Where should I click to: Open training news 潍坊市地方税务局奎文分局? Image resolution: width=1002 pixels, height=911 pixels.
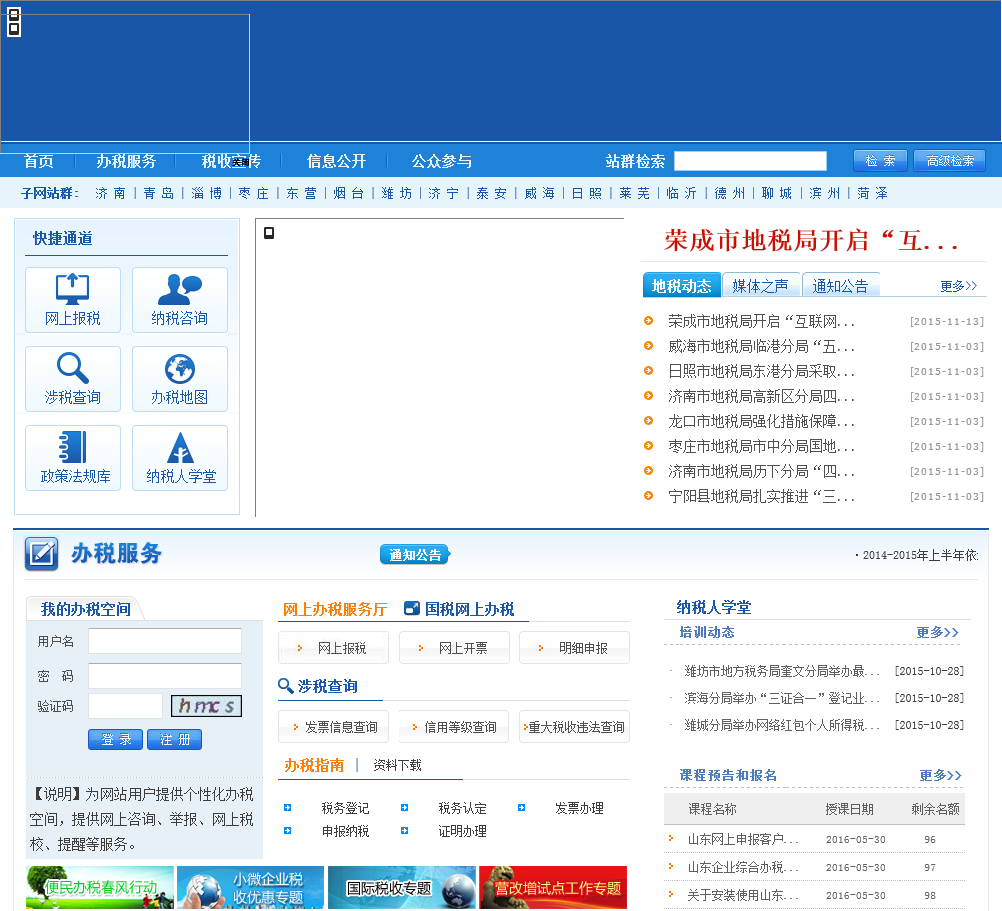coord(782,671)
